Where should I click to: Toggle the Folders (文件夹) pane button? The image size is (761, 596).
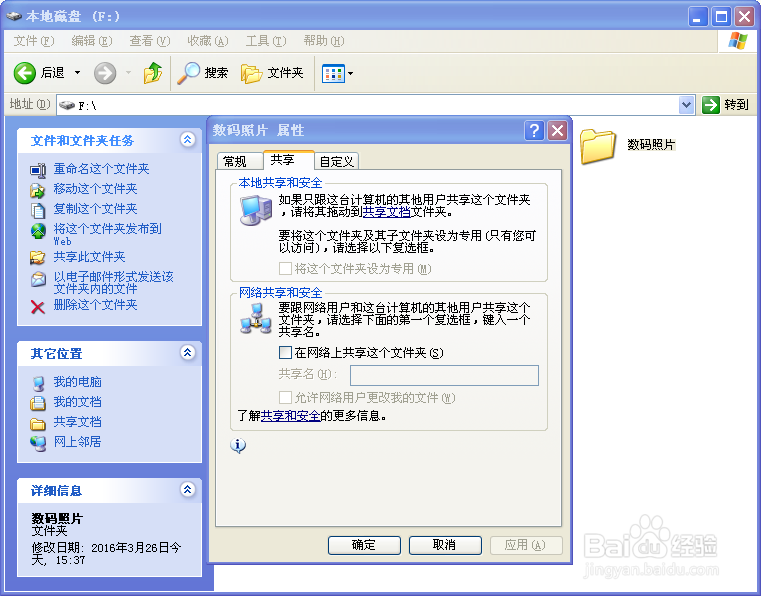point(272,73)
